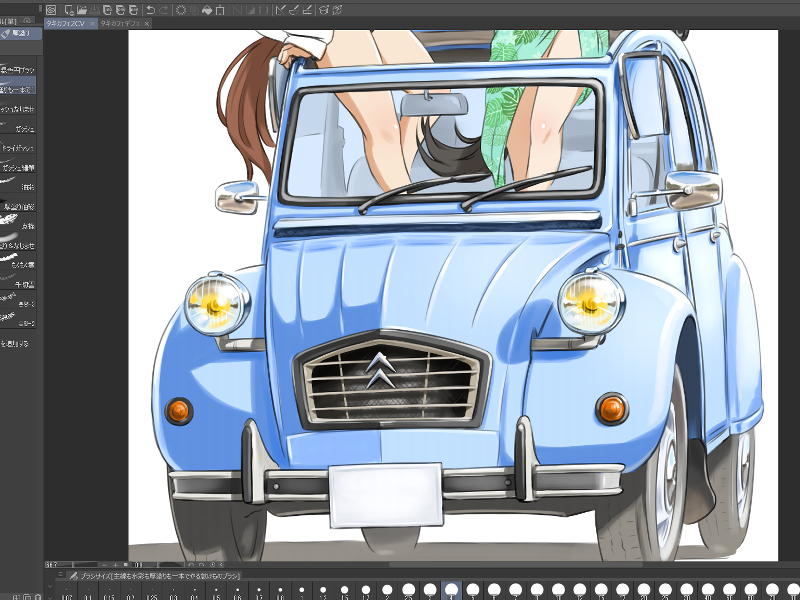Adjust the canvas rotation slider
The image size is (800, 600).
tap(171, 565)
